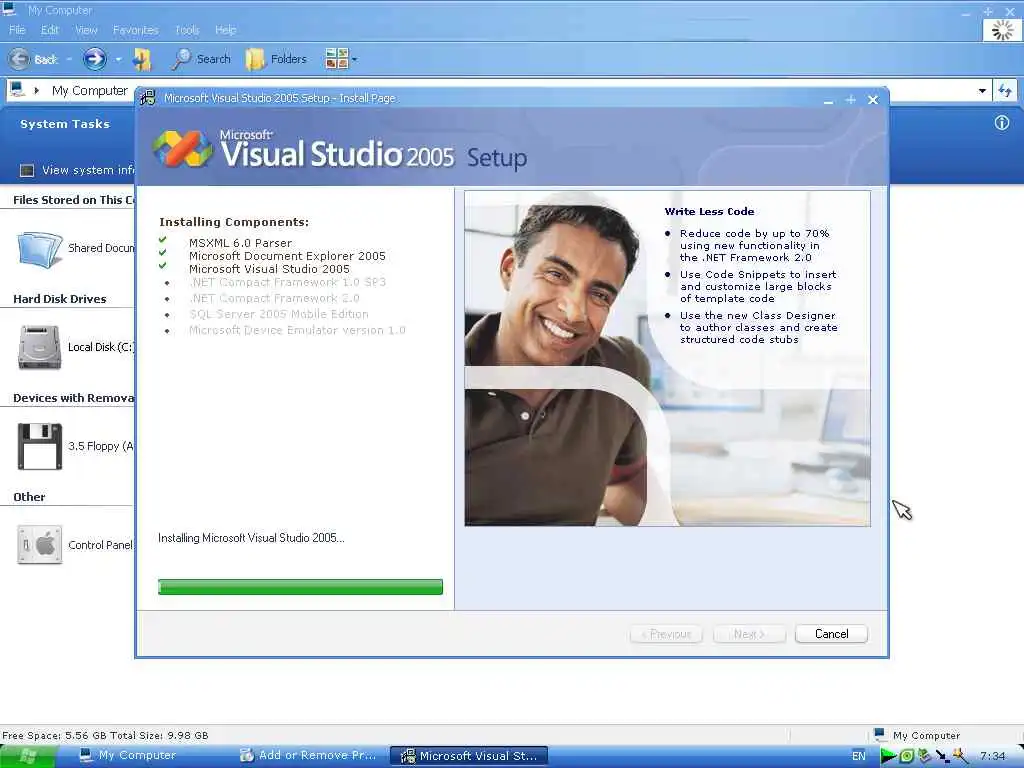Click the Views thumbnails icon in toolbar
This screenshot has height=768, width=1024.
(x=336, y=59)
